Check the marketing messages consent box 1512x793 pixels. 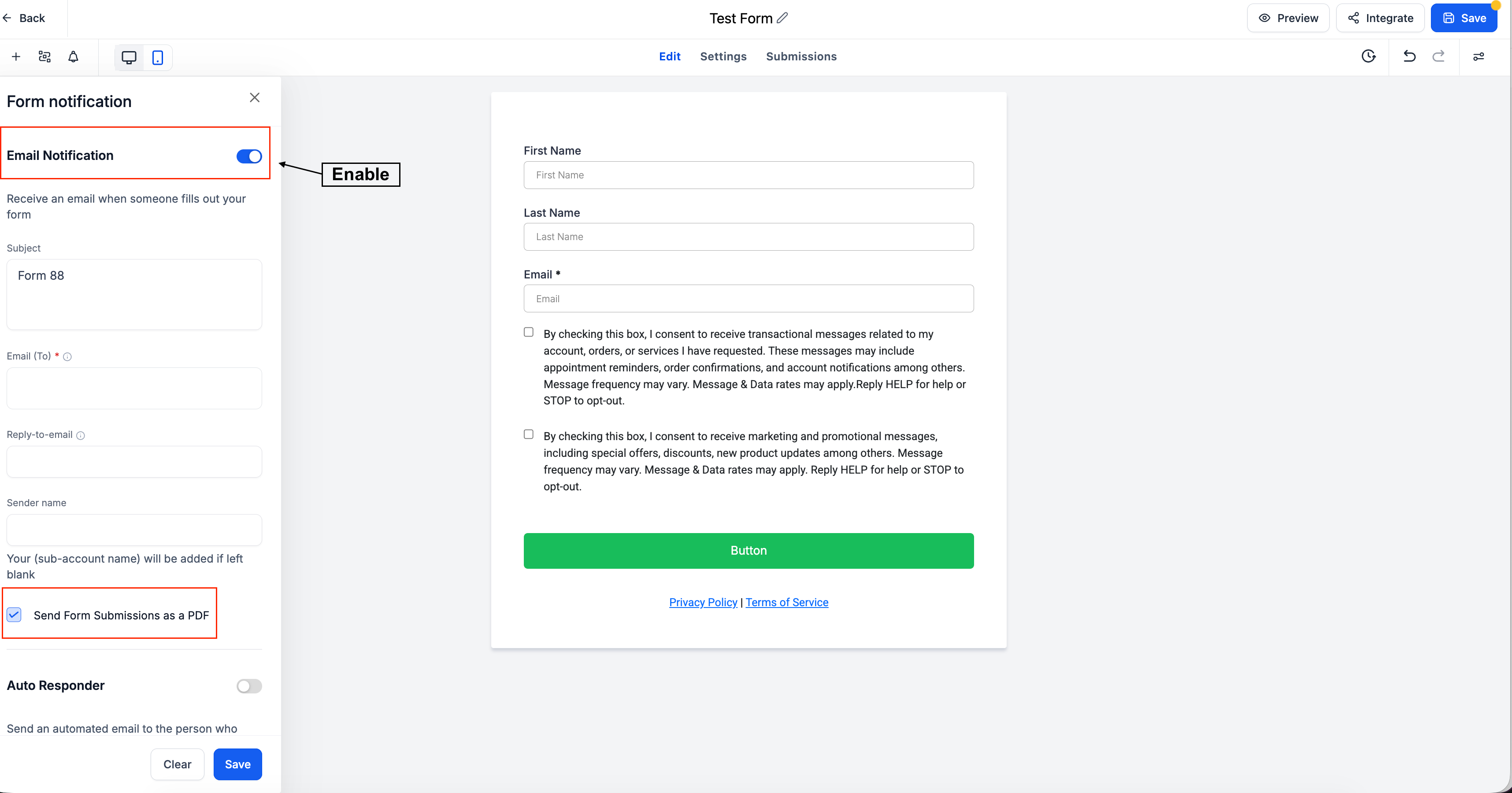click(x=528, y=434)
